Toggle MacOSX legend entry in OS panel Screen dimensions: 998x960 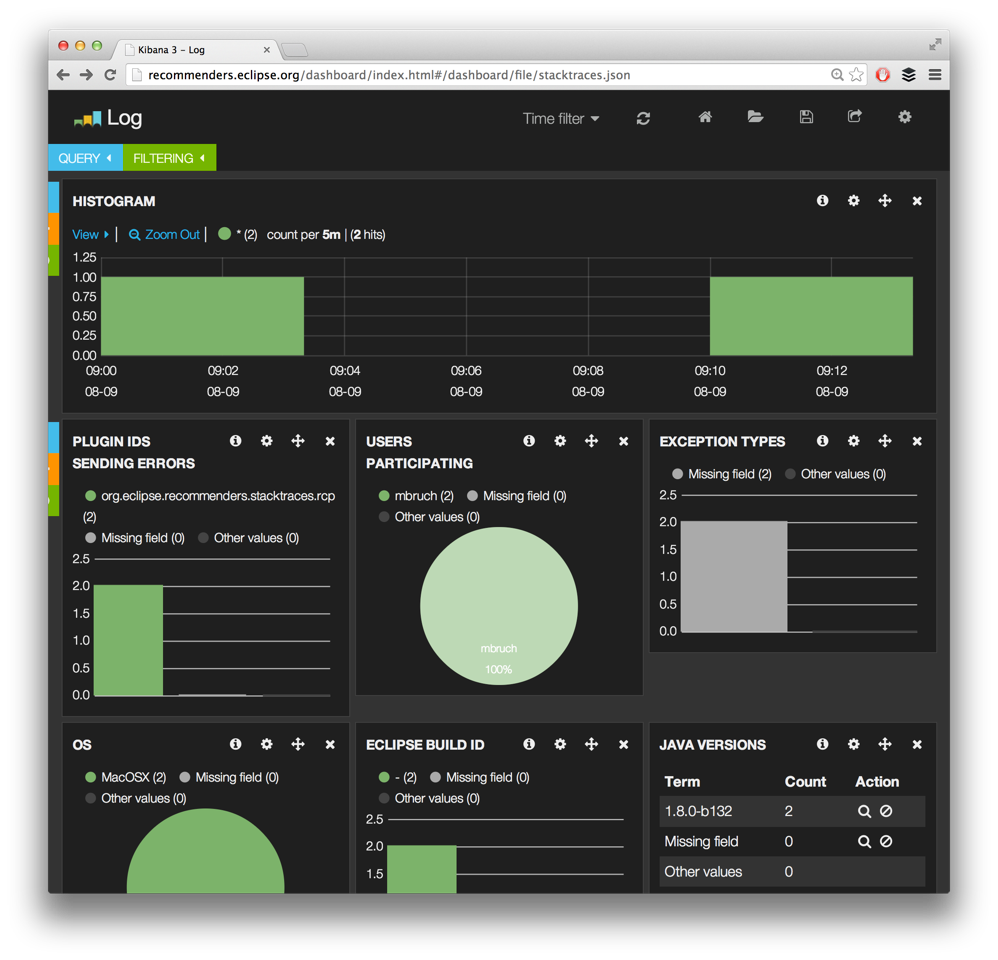125,777
